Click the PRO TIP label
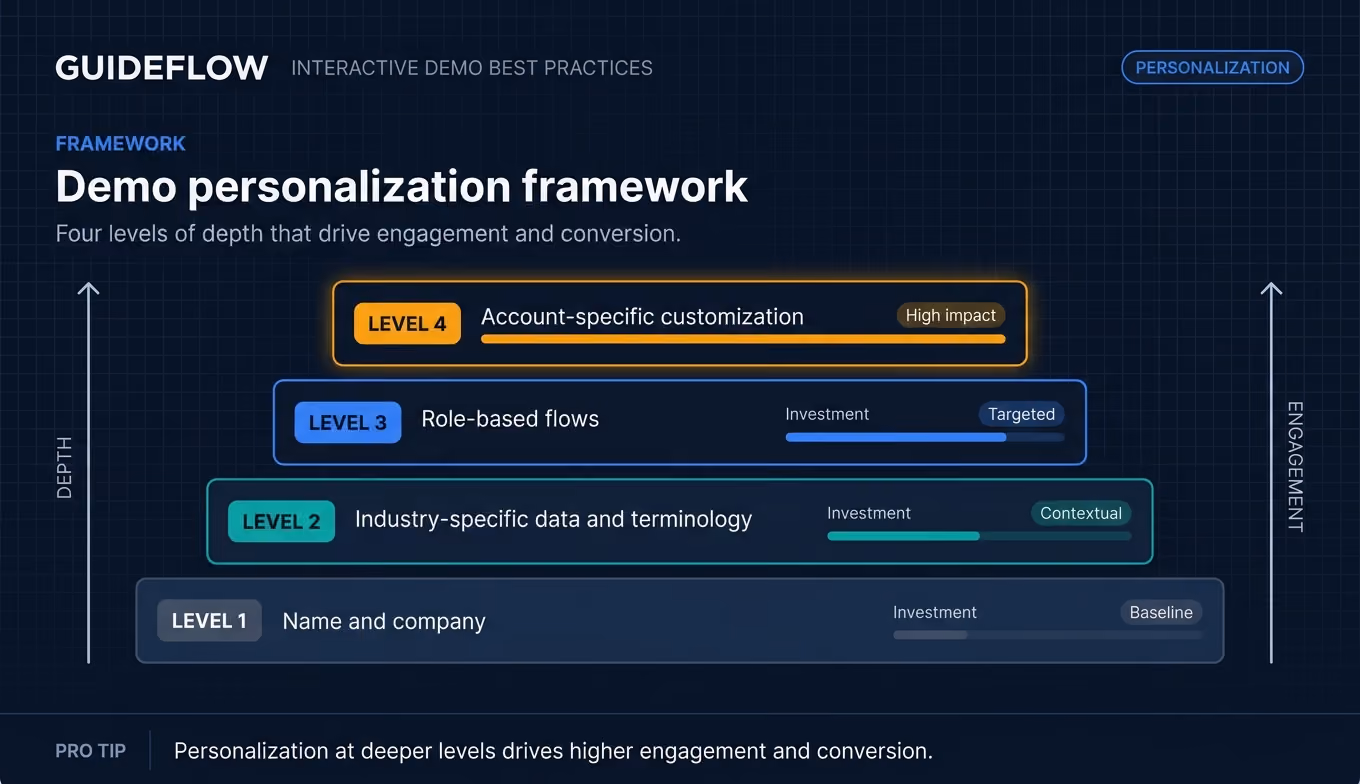Screen dimensions: 1360x784 (x=91, y=751)
